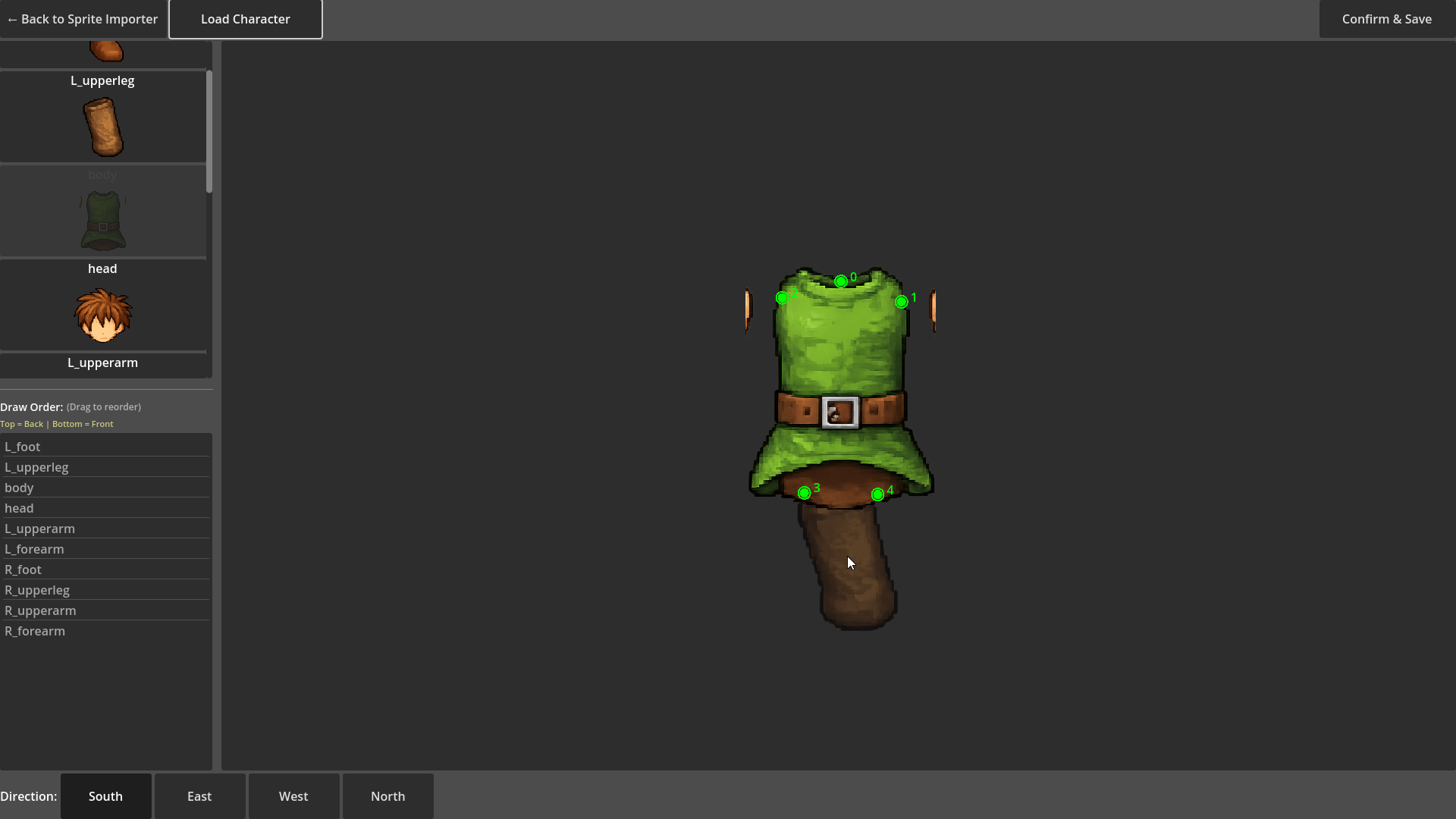
Task: Click the Load Character button
Action: [x=245, y=19]
